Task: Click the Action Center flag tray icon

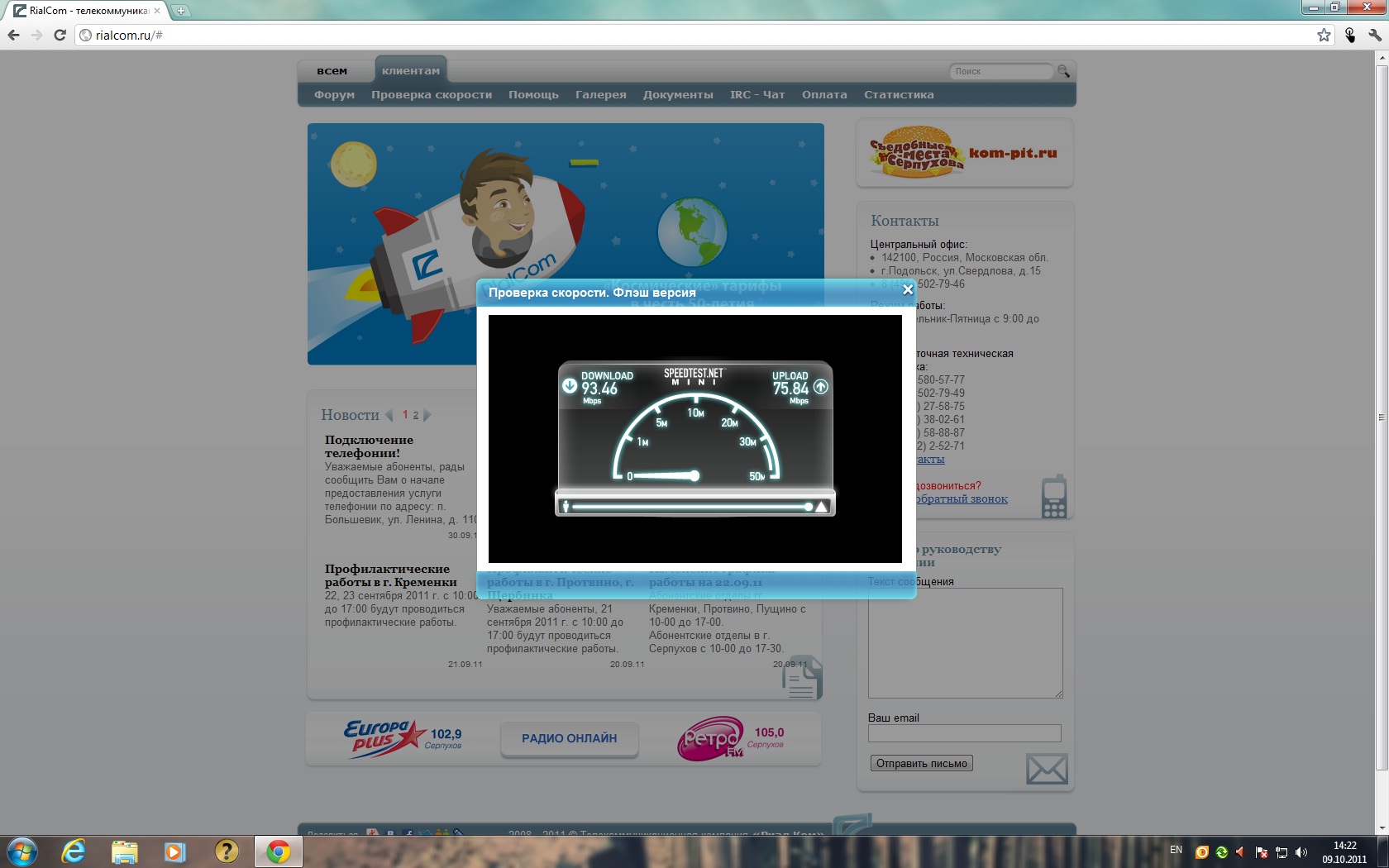Action: tap(1262, 852)
